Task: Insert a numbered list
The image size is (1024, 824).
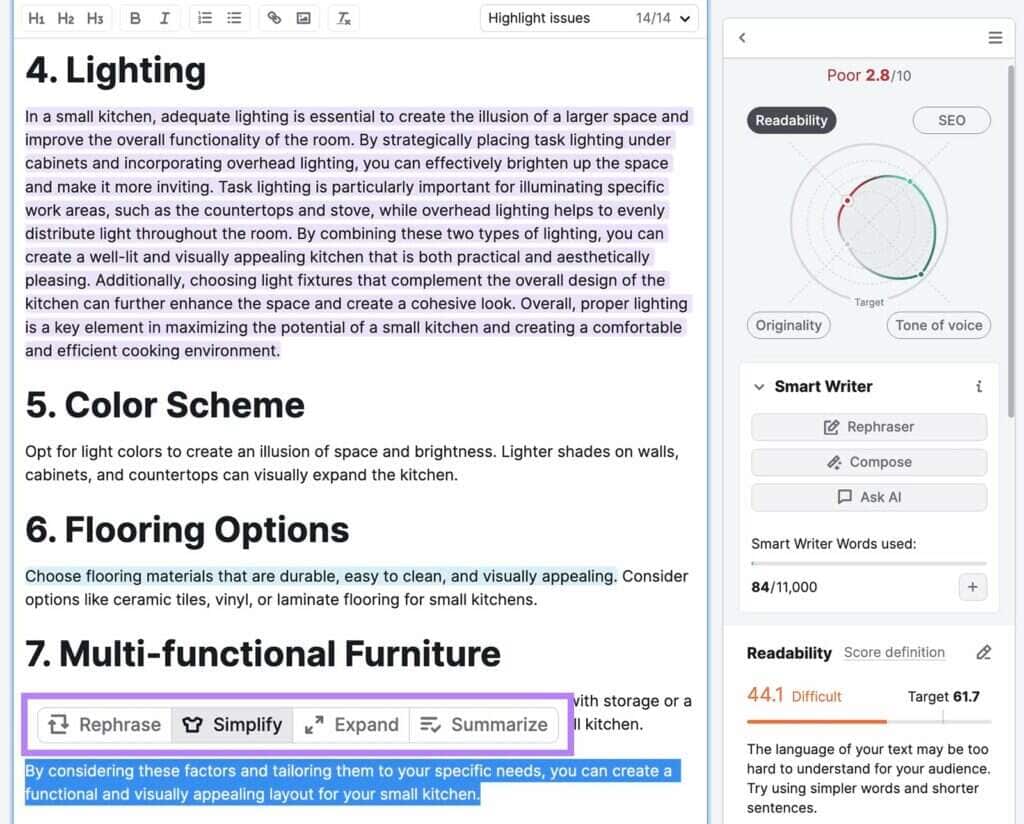Action: tap(205, 18)
